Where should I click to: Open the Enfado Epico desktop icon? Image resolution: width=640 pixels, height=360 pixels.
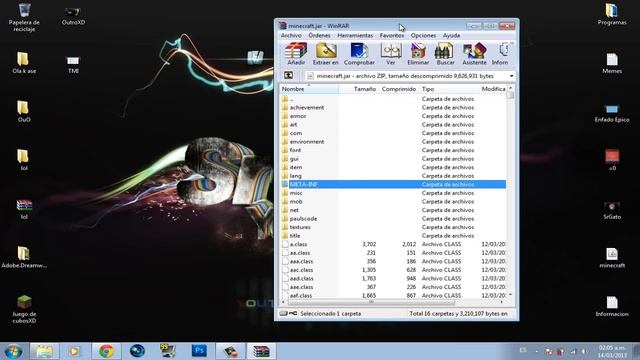[612, 113]
